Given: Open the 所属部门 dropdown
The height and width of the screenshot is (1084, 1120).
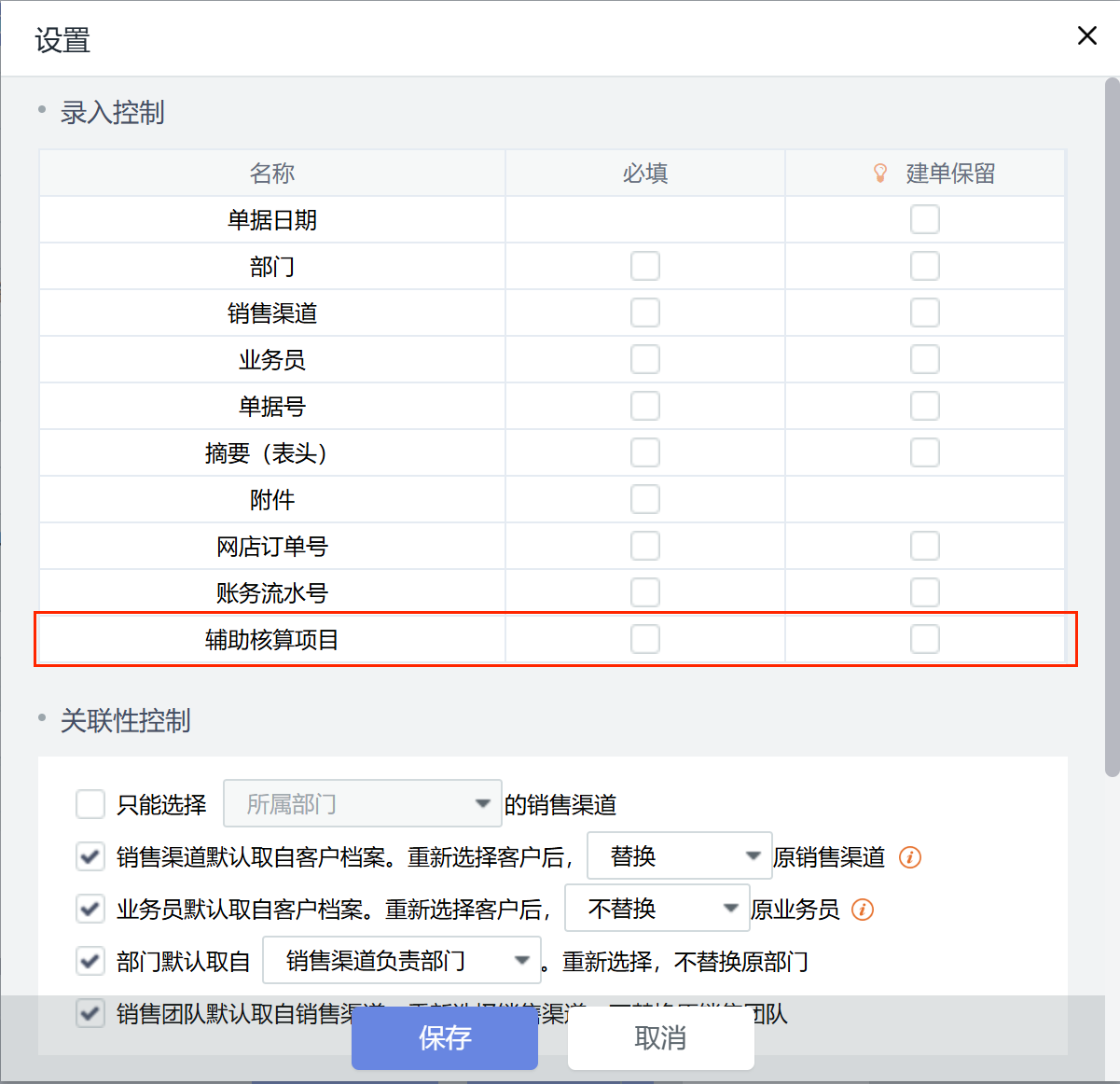Looking at the screenshot, I should pyautogui.click(x=362, y=804).
